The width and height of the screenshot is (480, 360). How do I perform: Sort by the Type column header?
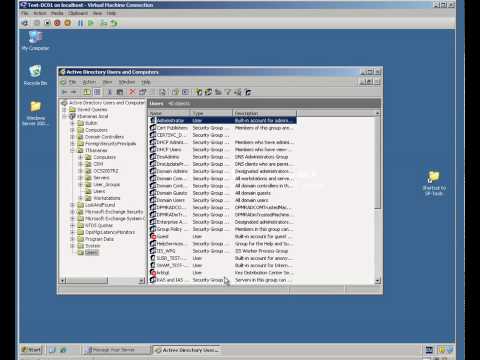click(x=211, y=113)
